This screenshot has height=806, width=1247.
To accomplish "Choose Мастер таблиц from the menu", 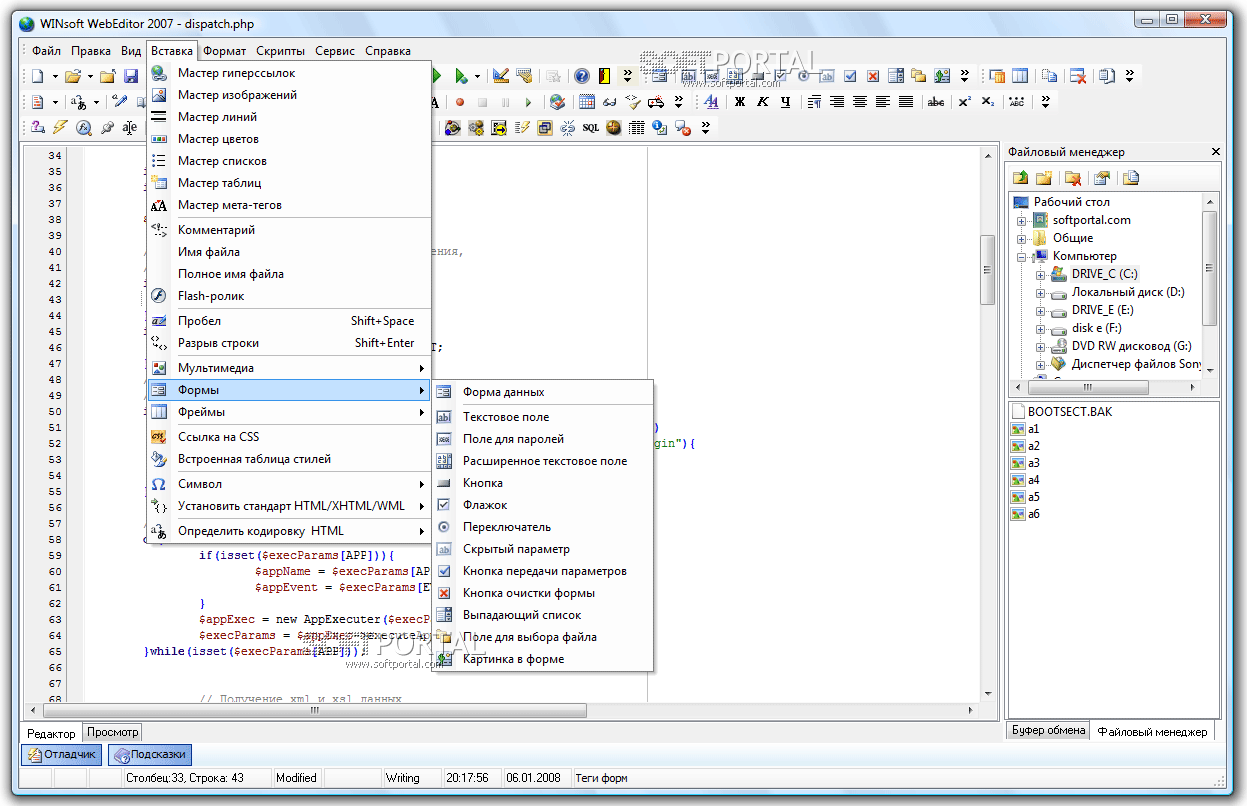I will point(289,183).
